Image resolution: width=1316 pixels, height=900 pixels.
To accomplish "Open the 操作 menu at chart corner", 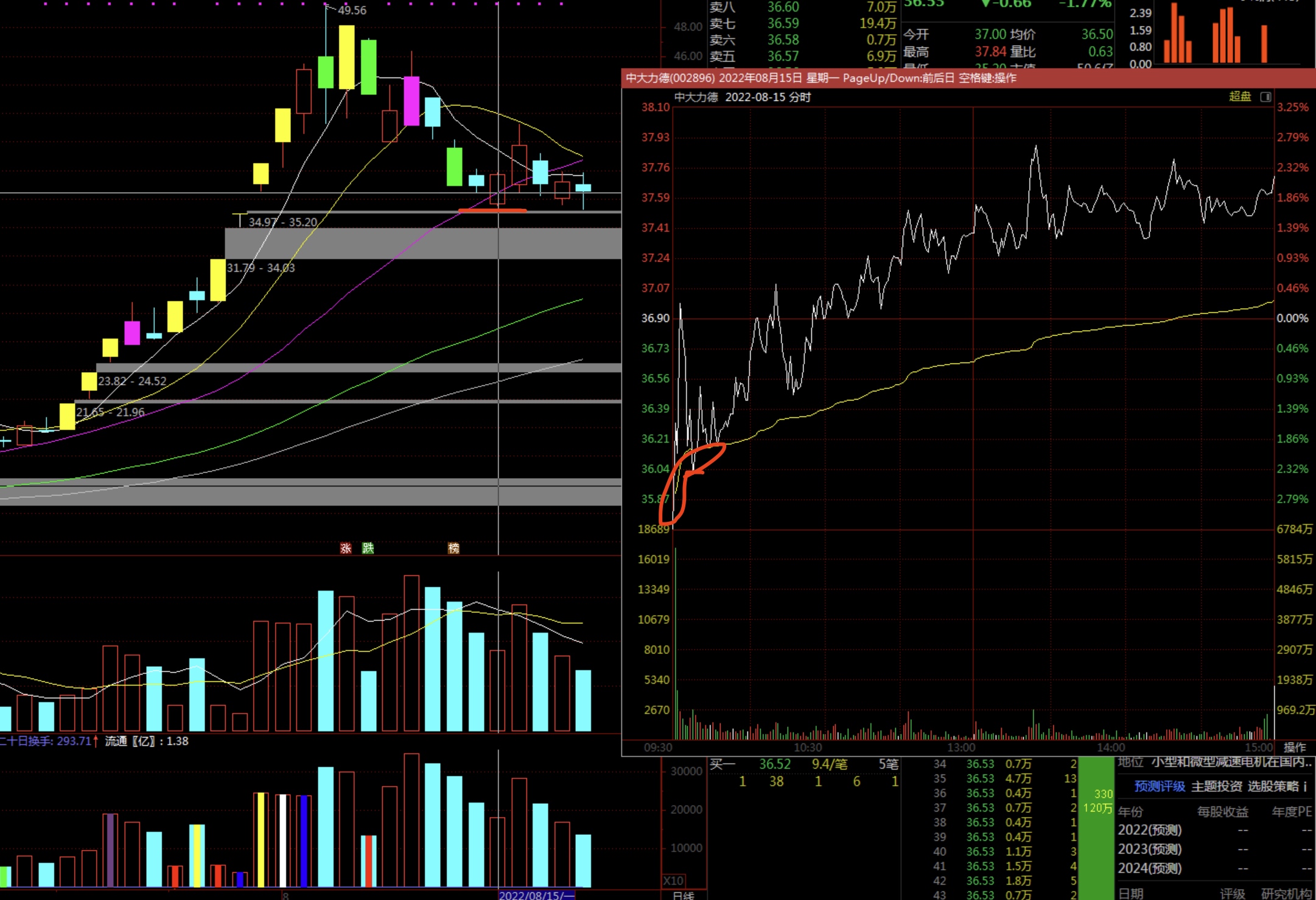I will click(x=1295, y=747).
